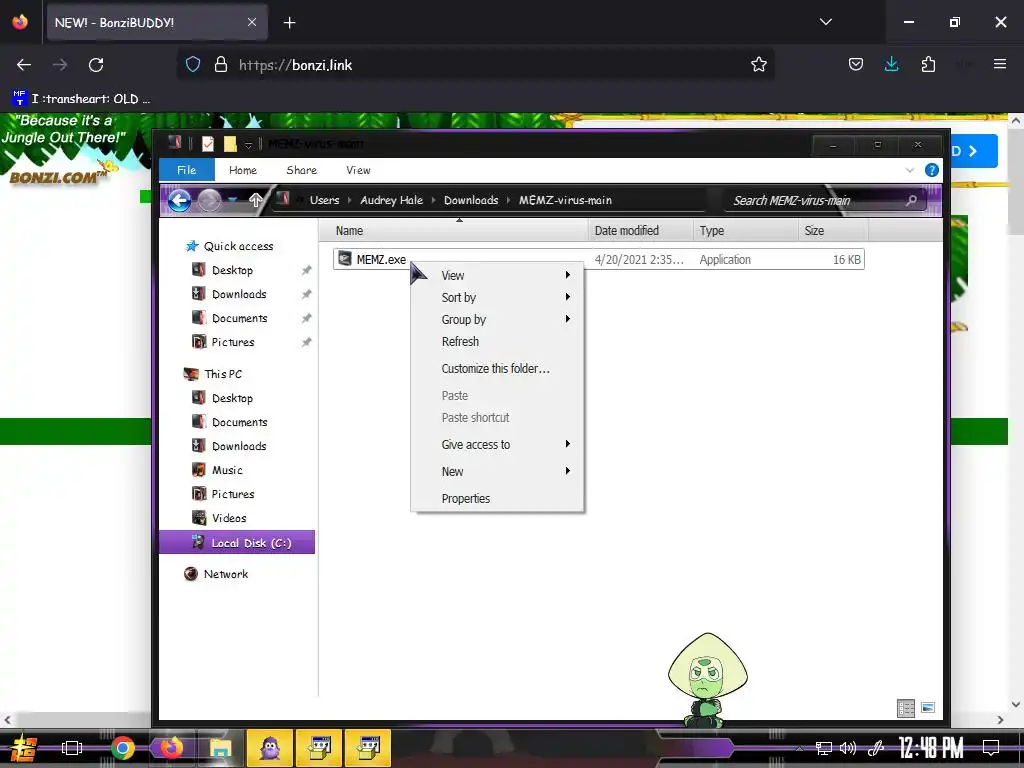List all tabs dropdown arrow

825,22
